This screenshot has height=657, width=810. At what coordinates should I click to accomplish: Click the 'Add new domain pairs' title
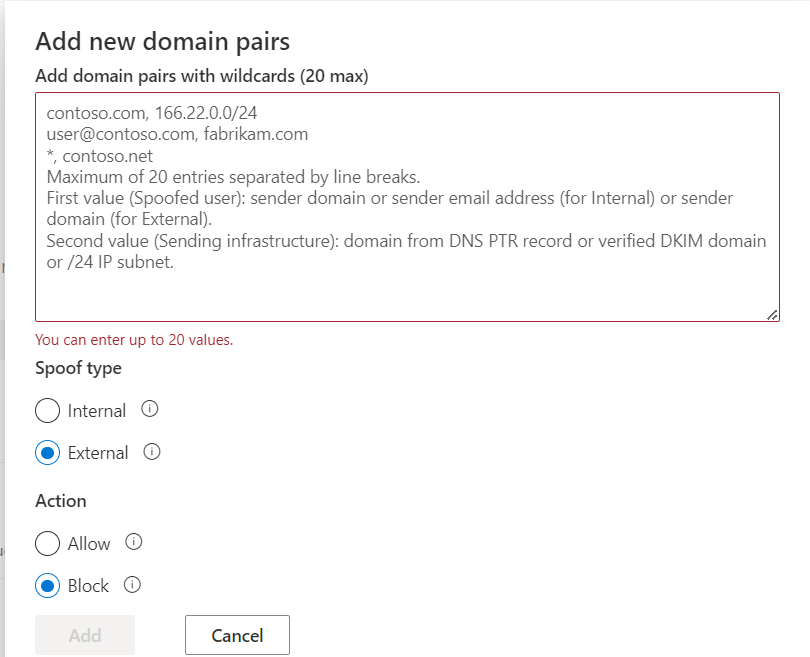[162, 41]
